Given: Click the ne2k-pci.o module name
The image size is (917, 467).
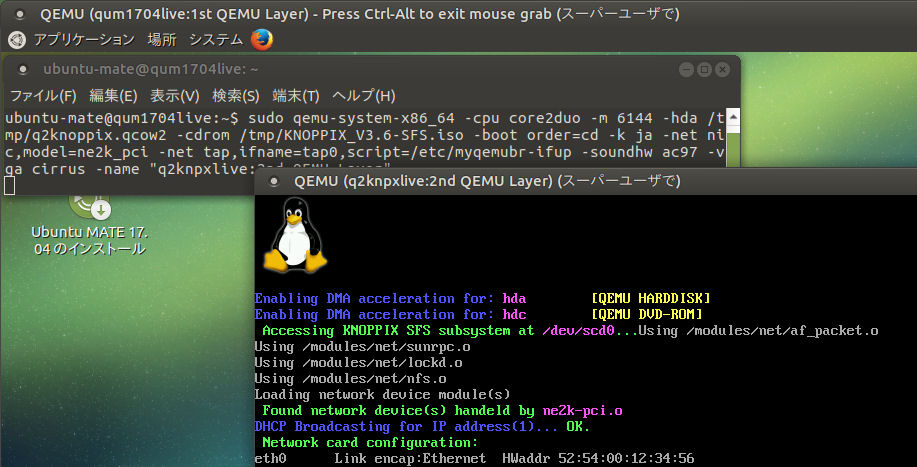Looking at the screenshot, I should click(582, 411).
